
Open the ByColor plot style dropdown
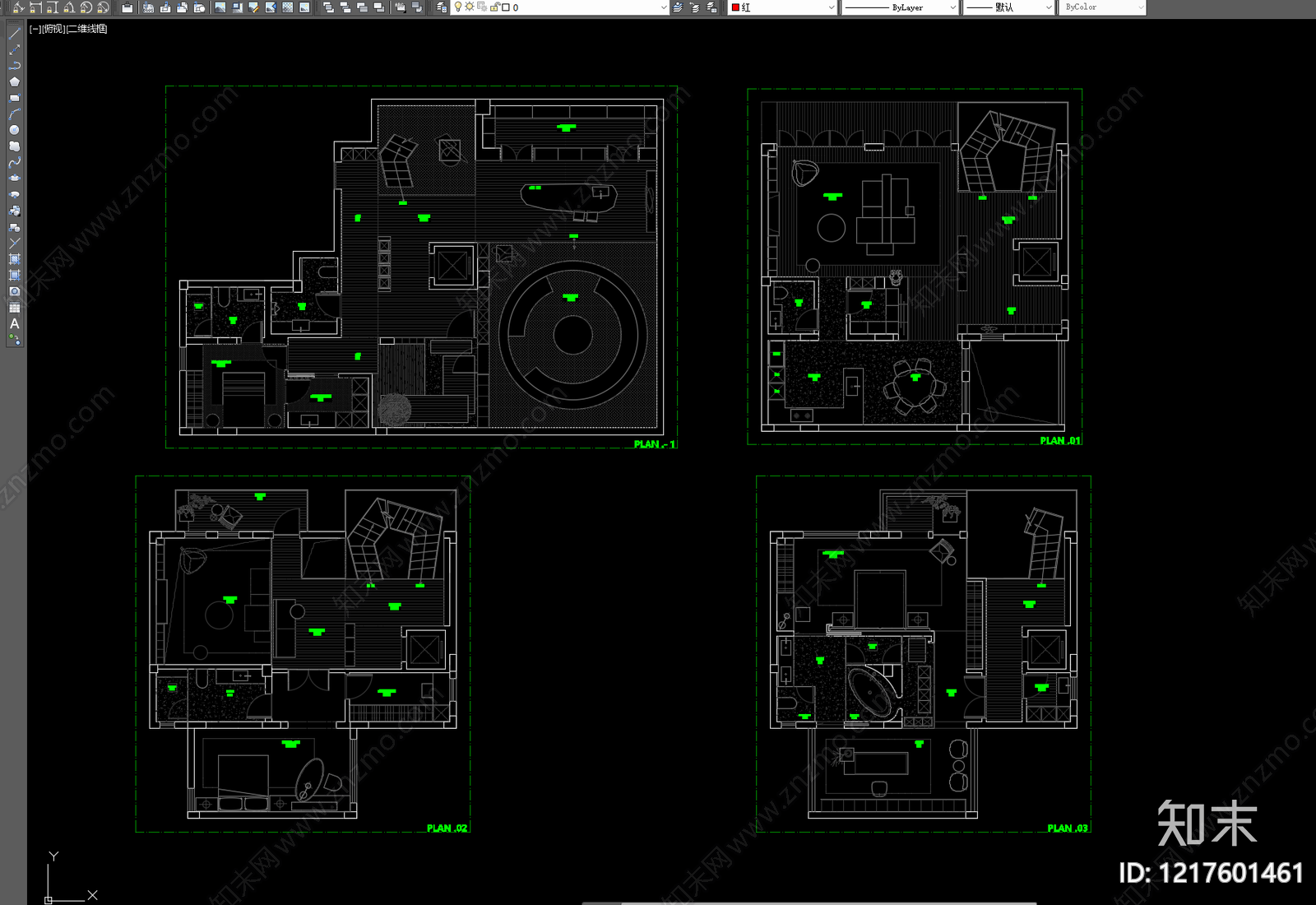tap(1102, 7)
